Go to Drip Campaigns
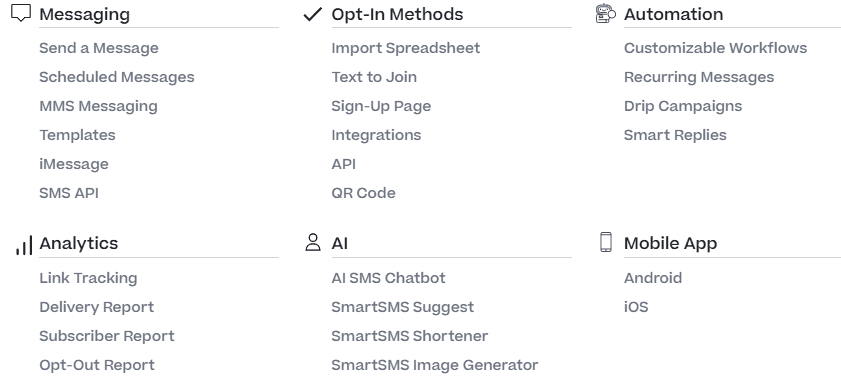The image size is (841, 390). tap(683, 106)
